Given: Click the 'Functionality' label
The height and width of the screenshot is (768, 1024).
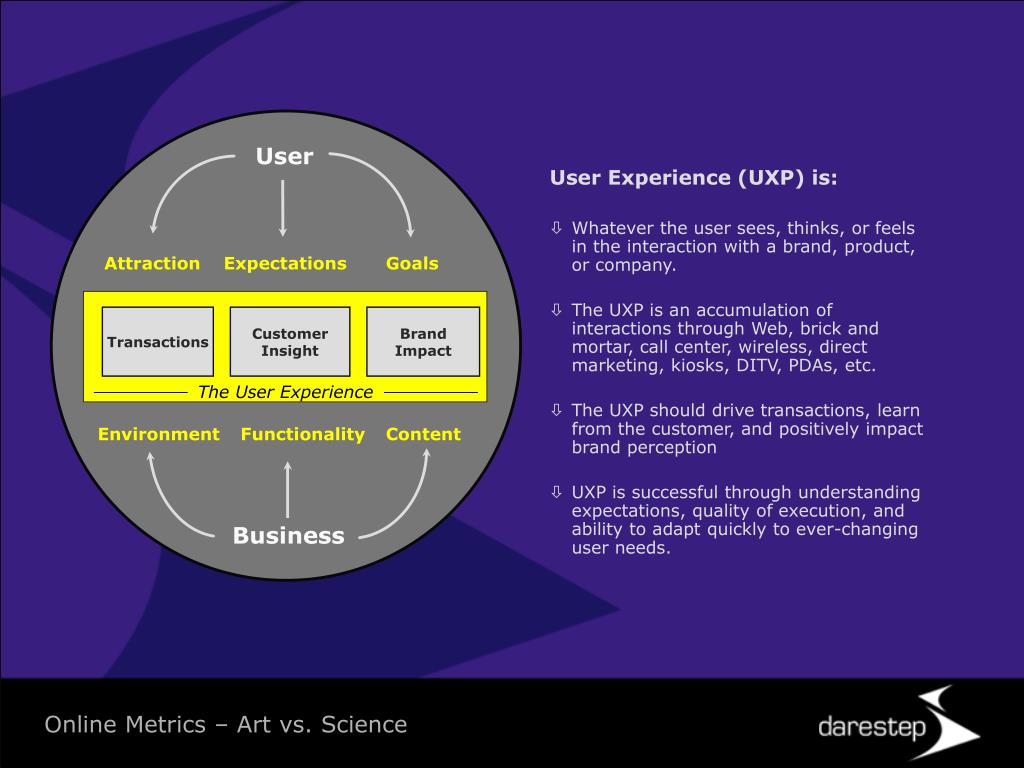Looking at the screenshot, I should (x=302, y=434).
